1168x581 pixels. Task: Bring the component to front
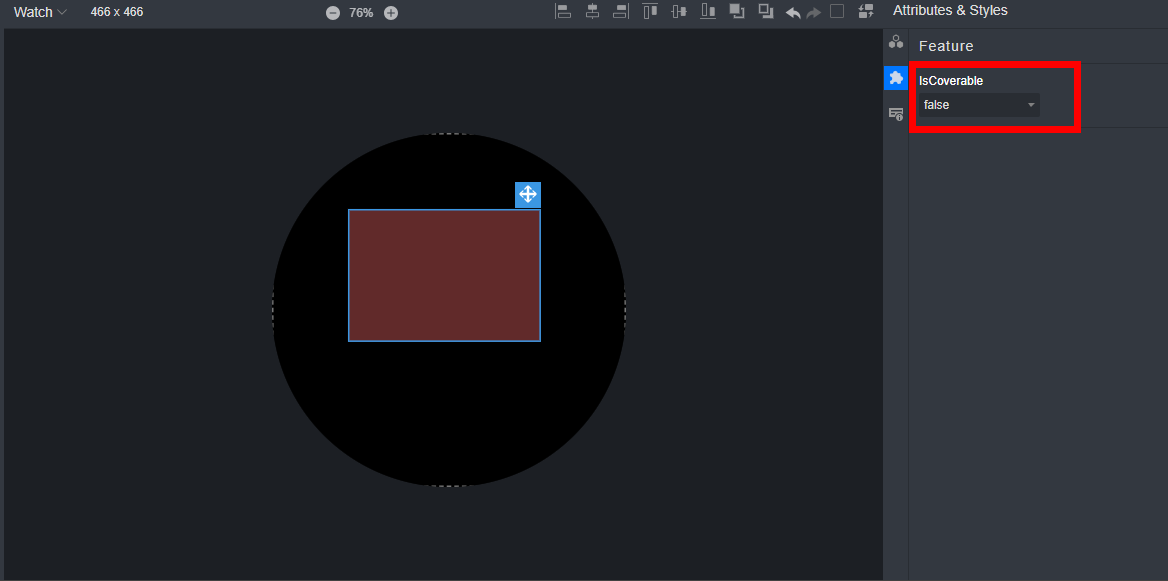pyautogui.click(x=737, y=12)
